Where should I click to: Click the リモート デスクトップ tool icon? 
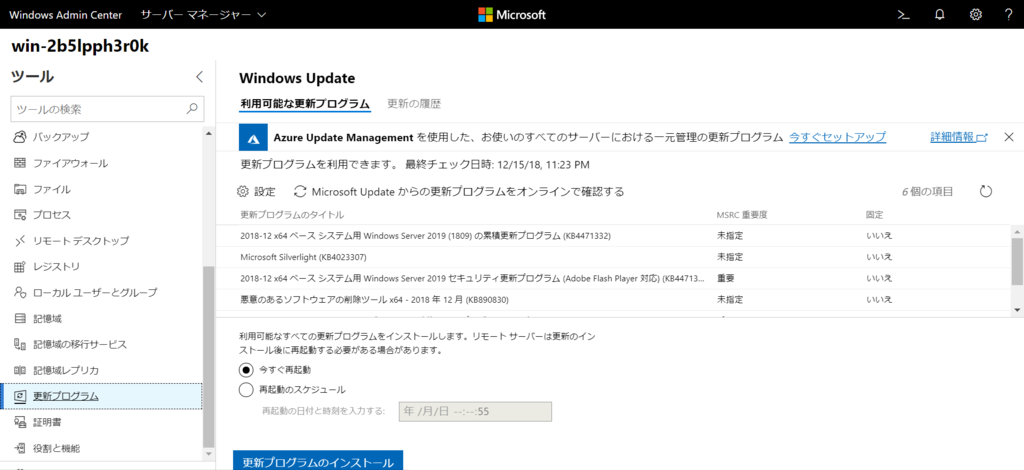(20, 241)
